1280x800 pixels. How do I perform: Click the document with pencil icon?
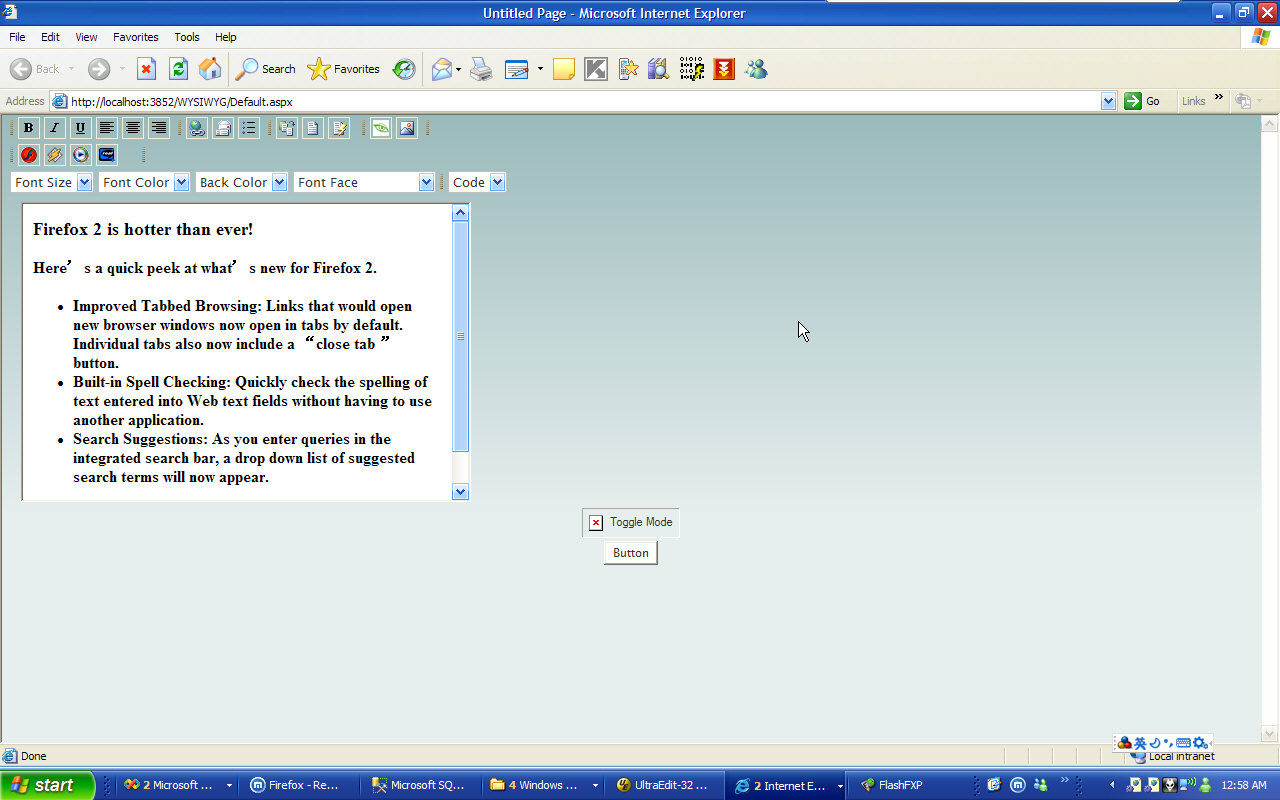point(339,128)
